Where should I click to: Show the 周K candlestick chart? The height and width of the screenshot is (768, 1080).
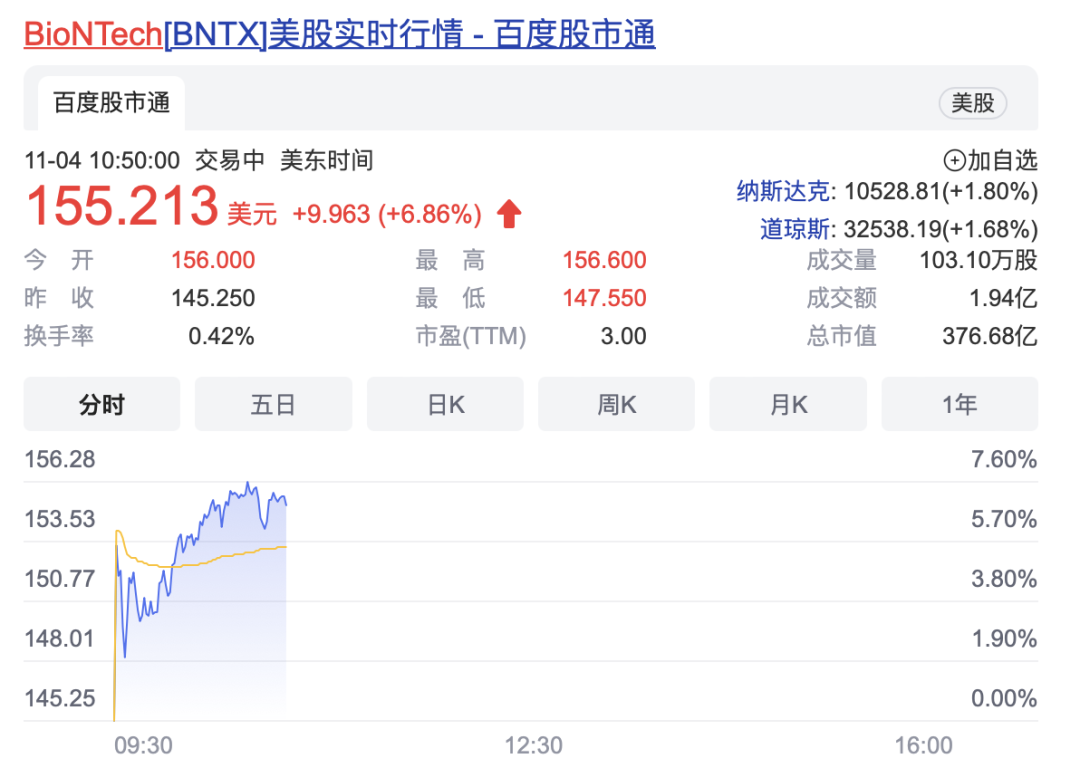point(616,404)
